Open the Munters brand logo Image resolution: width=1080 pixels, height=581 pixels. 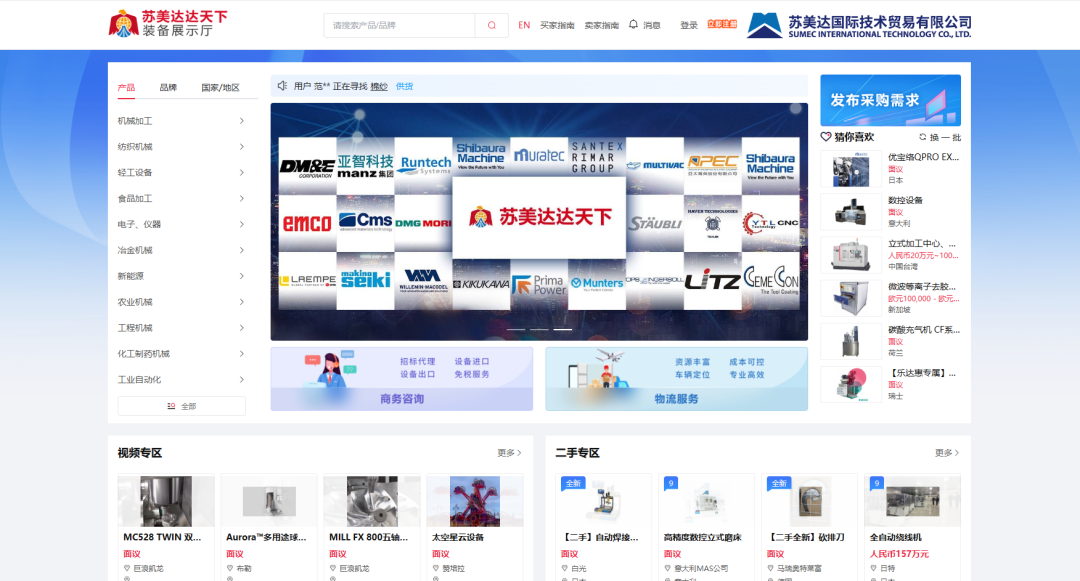tap(596, 284)
